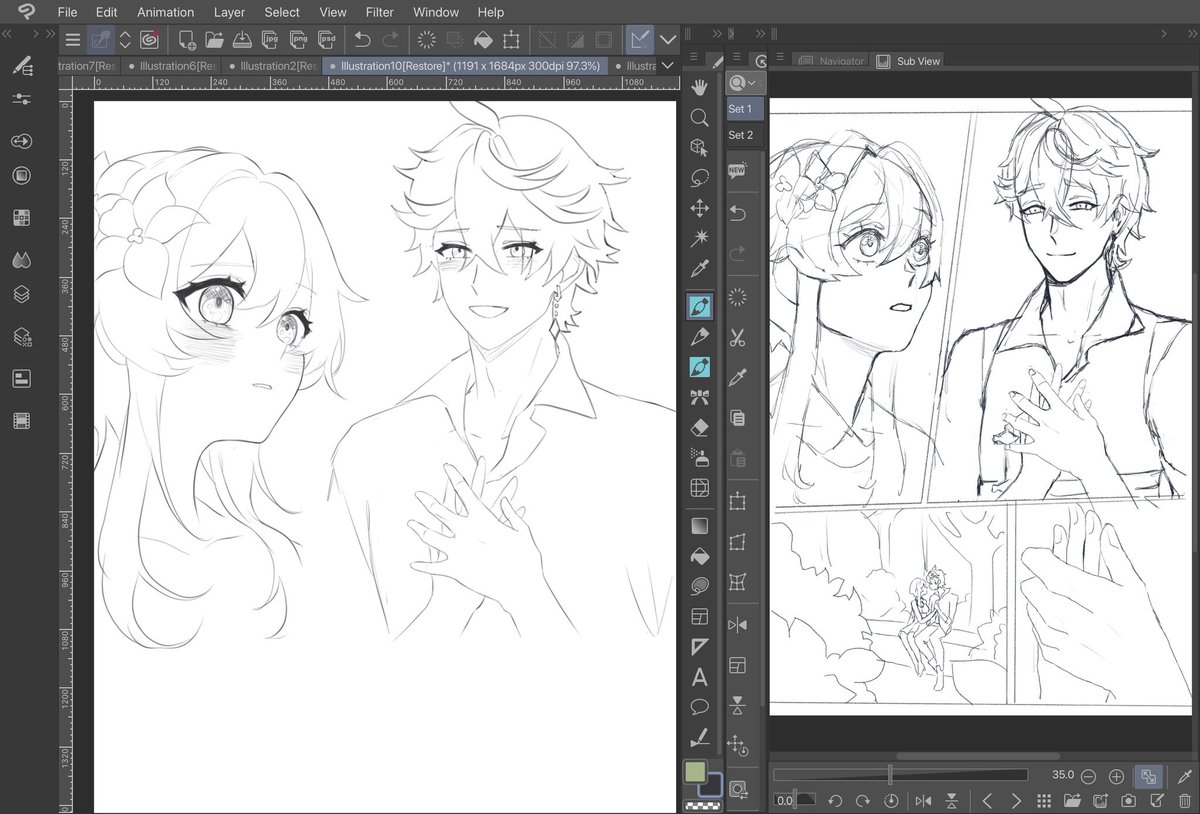1200x814 pixels.
Task: Open the Edit menu
Action: coord(106,12)
